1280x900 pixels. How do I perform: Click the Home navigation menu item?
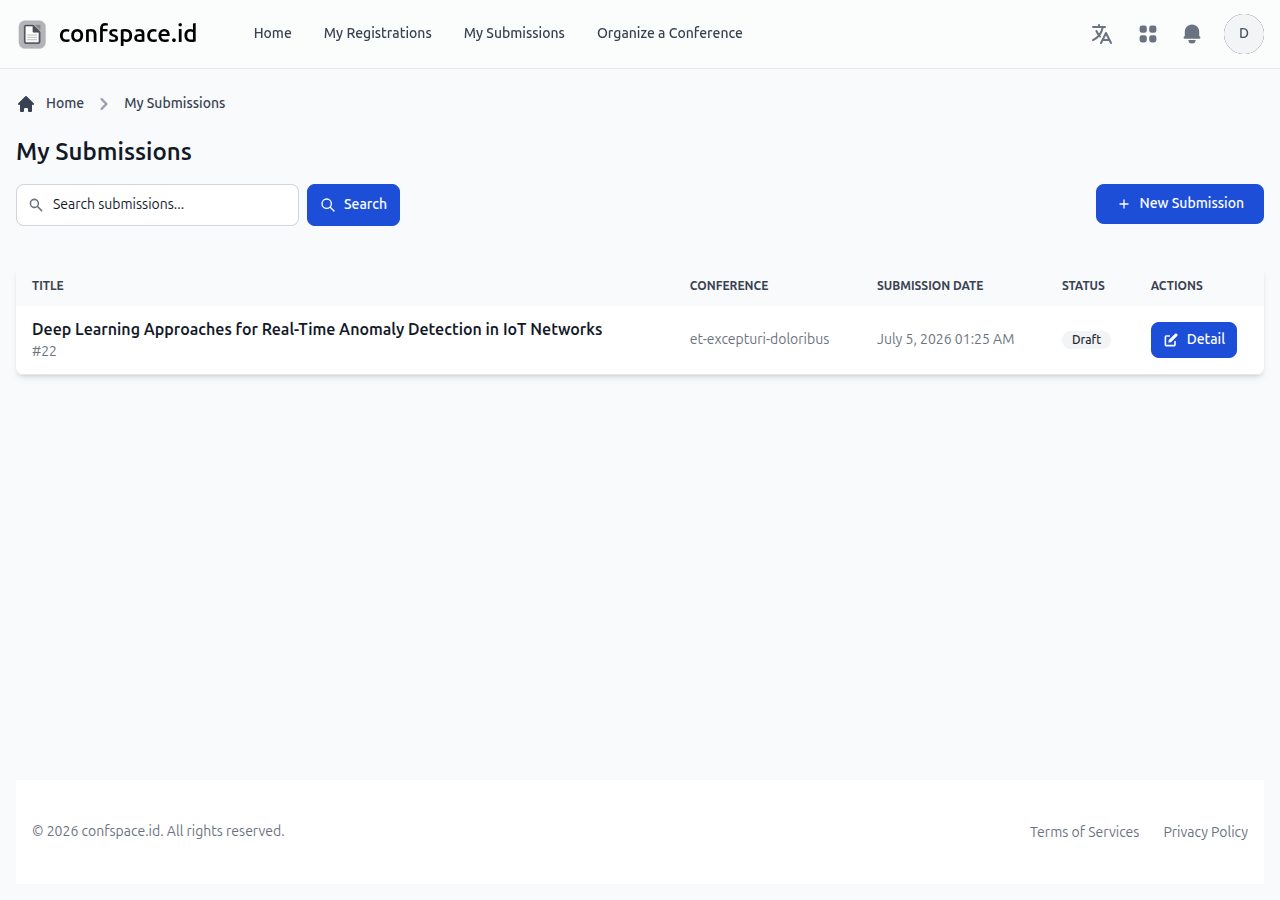[273, 33]
